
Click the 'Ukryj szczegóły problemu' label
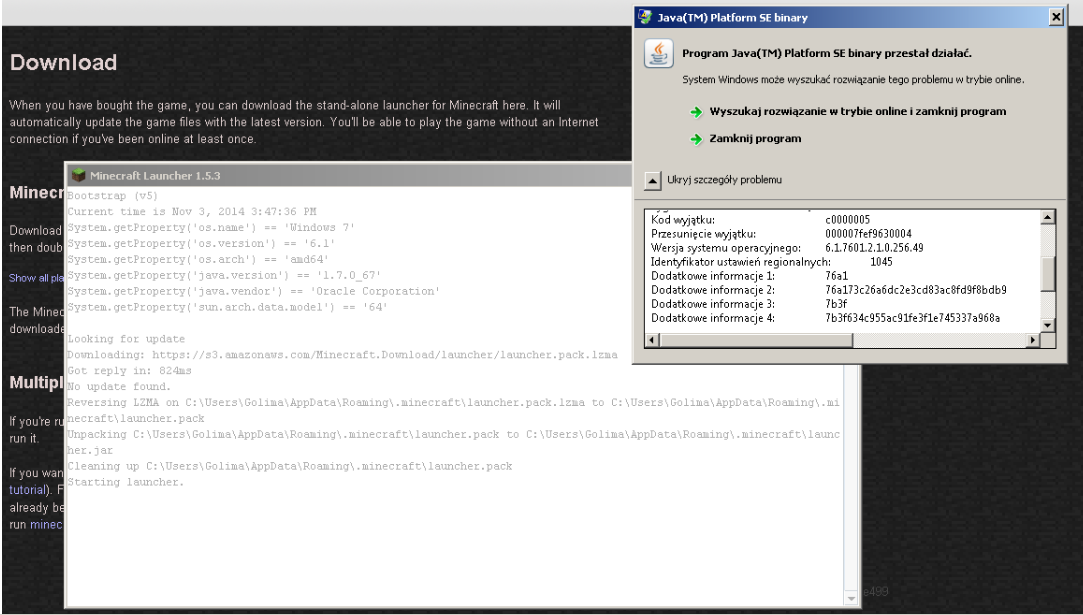click(x=725, y=180)
